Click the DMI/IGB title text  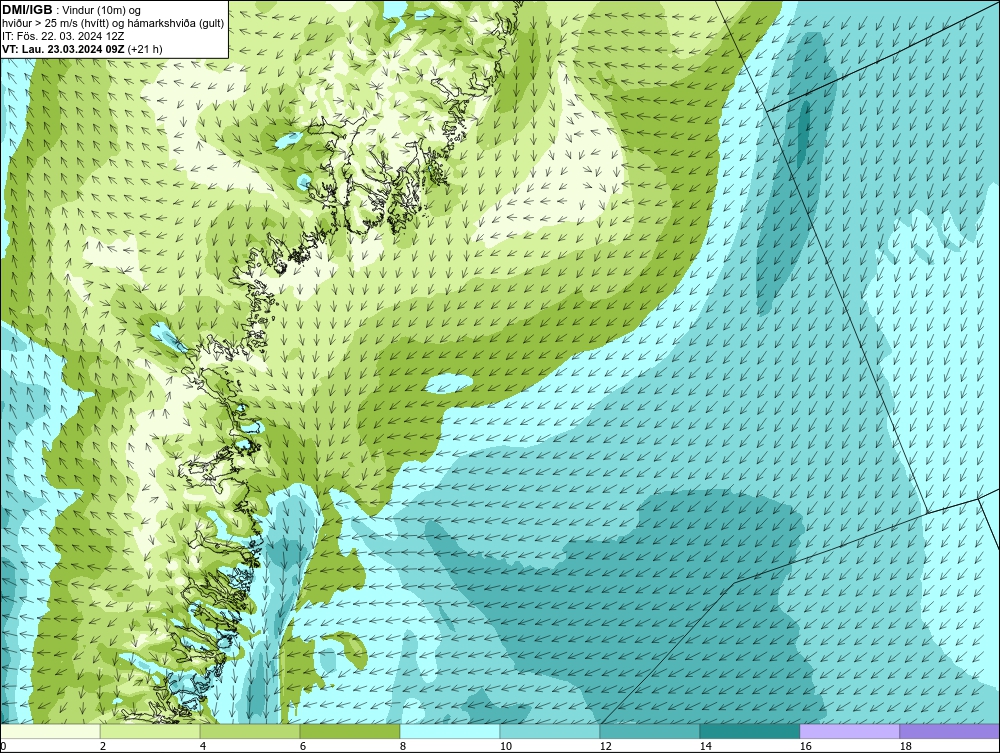pos(27,10)
